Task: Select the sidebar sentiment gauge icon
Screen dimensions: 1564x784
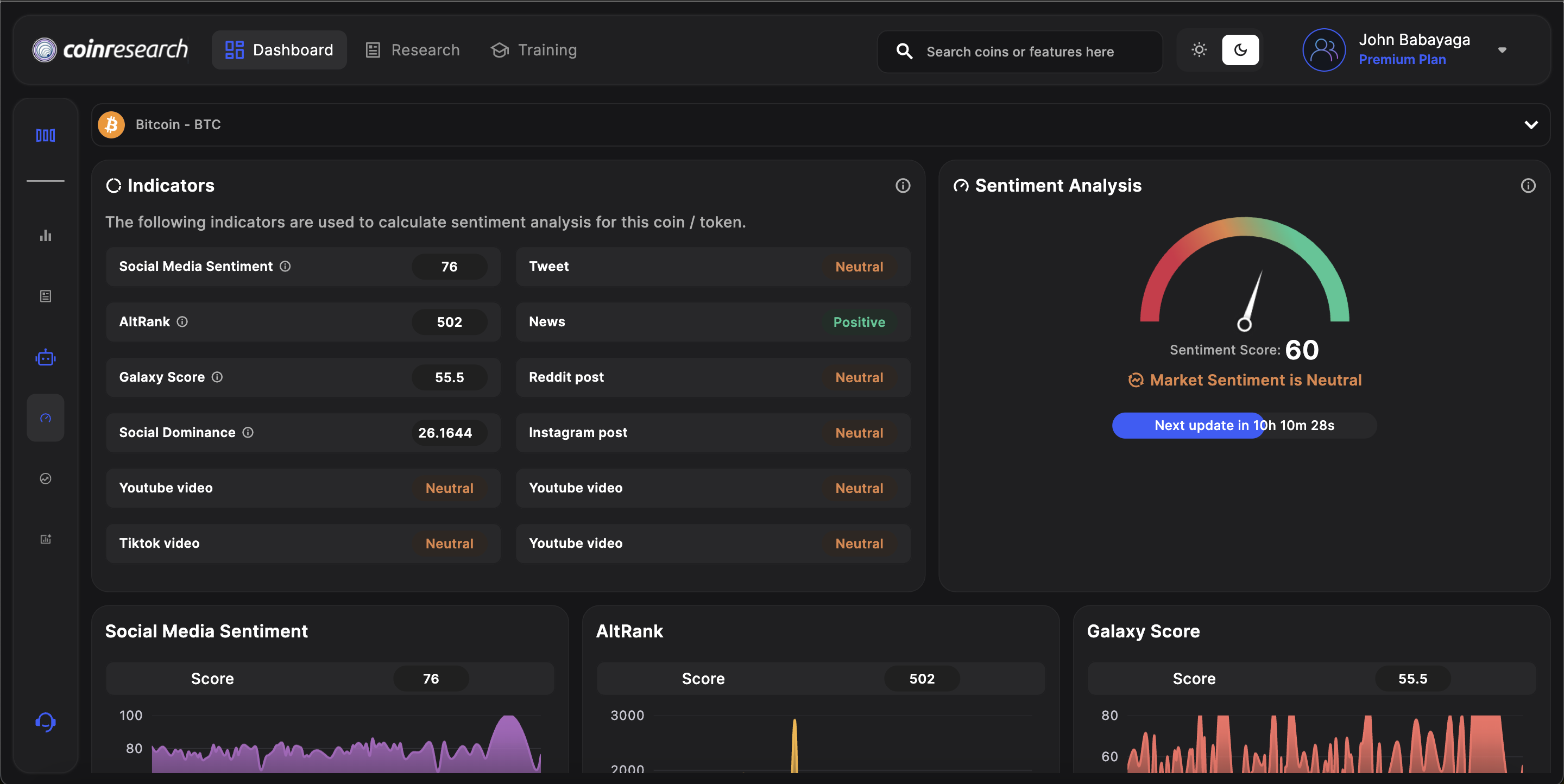Action: (46, 418)
